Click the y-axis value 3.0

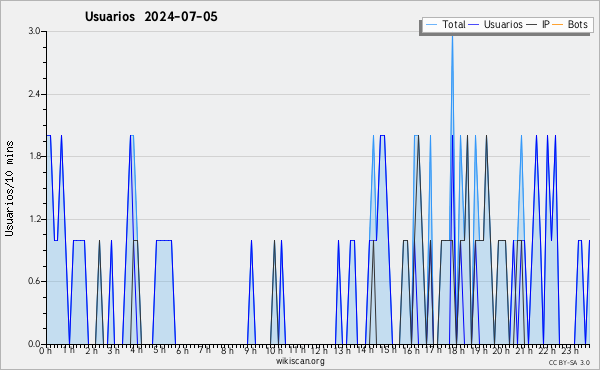point(34,31)
